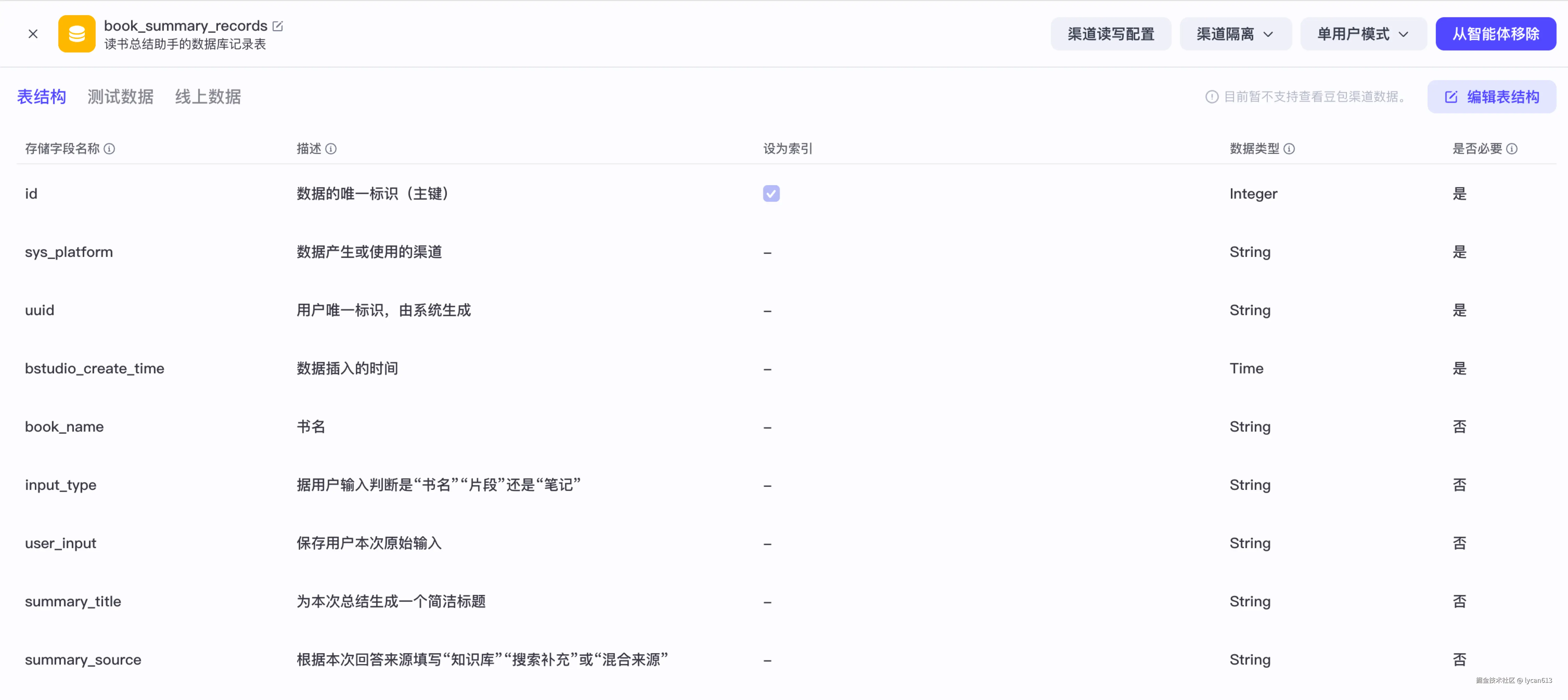The width and height of the screenshot is (1568, 700).
Task: Click the info icon before the 豆包渠道数据 notice
Action: coord(1211,96)
